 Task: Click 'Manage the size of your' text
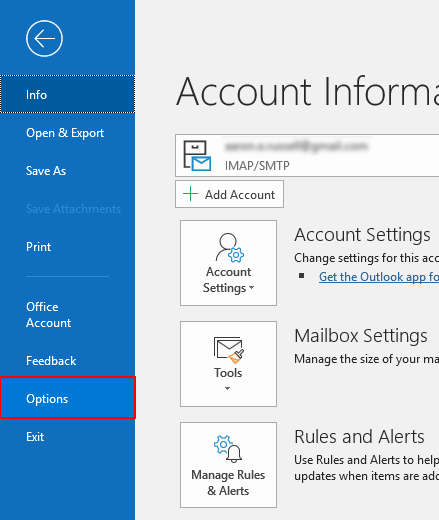[366, 359]
